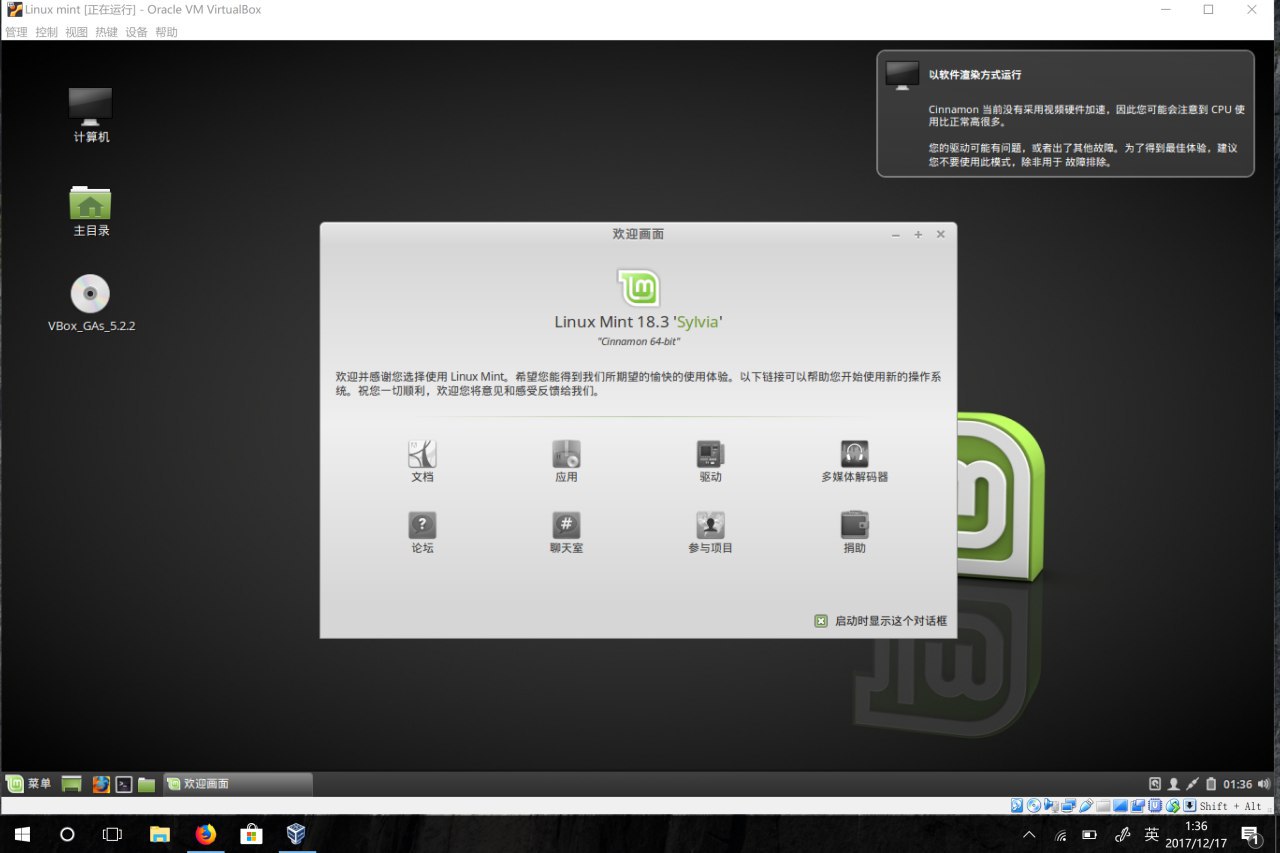Open File Explorer in Windows taskbar
Screen dimensions: 1280x853
159,834
